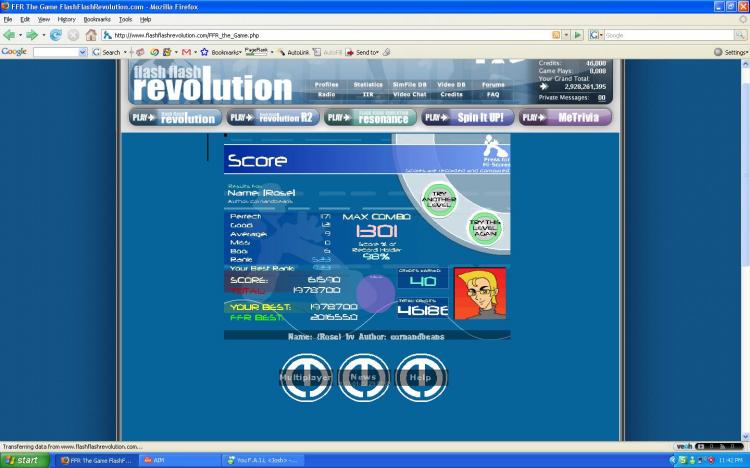Click the Google toolbar logo
This screenshot has width=750, height=468.
click(x=14, y=52)
